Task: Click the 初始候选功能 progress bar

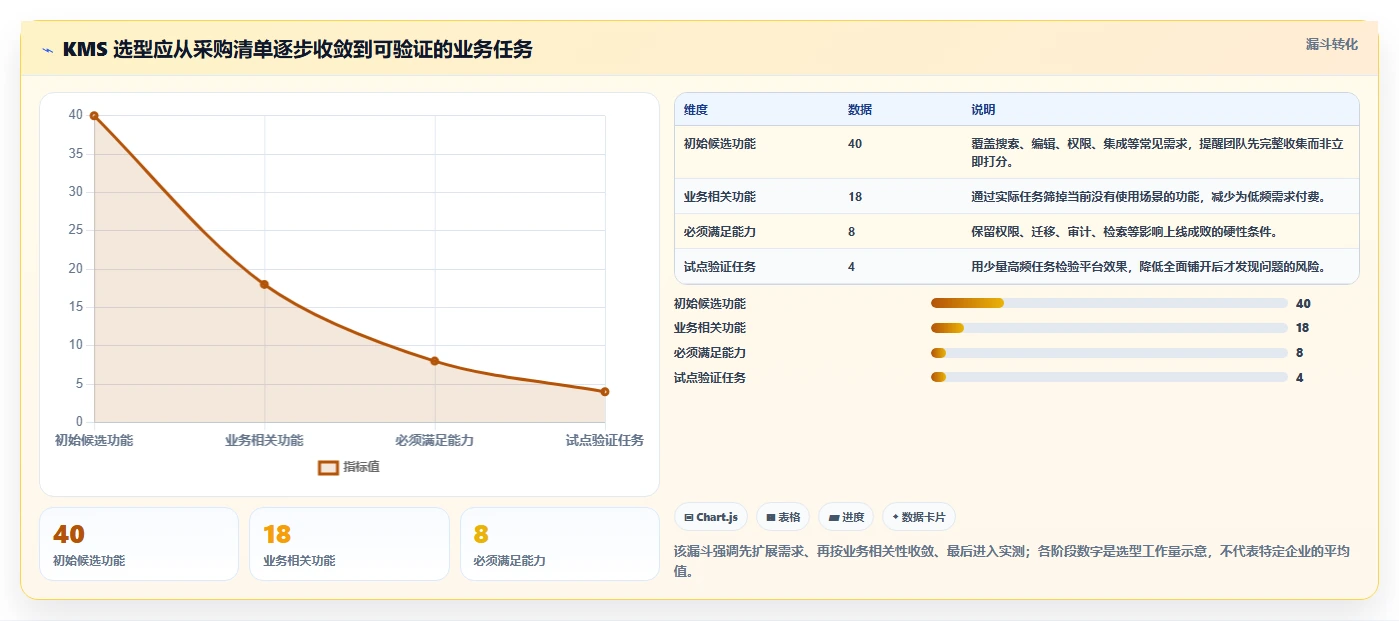Action: tap(1109, 303)
